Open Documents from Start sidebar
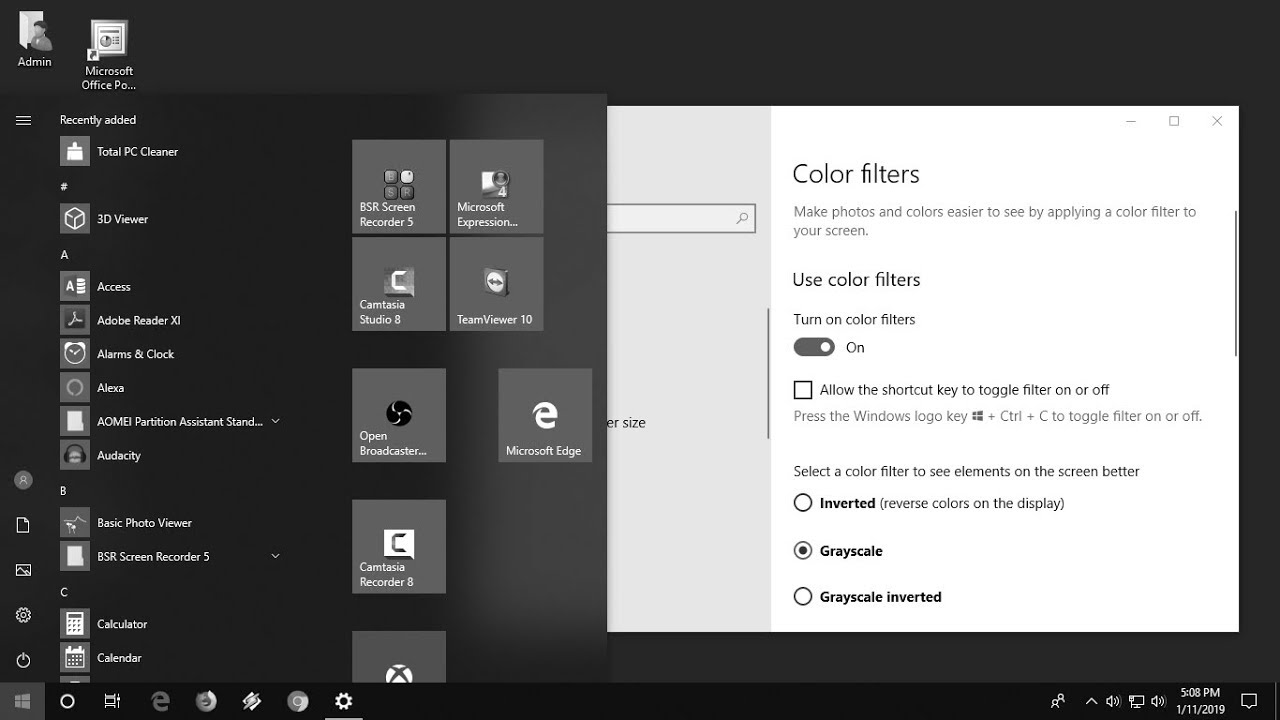1280x720 pixels. (x=23, y=525)
